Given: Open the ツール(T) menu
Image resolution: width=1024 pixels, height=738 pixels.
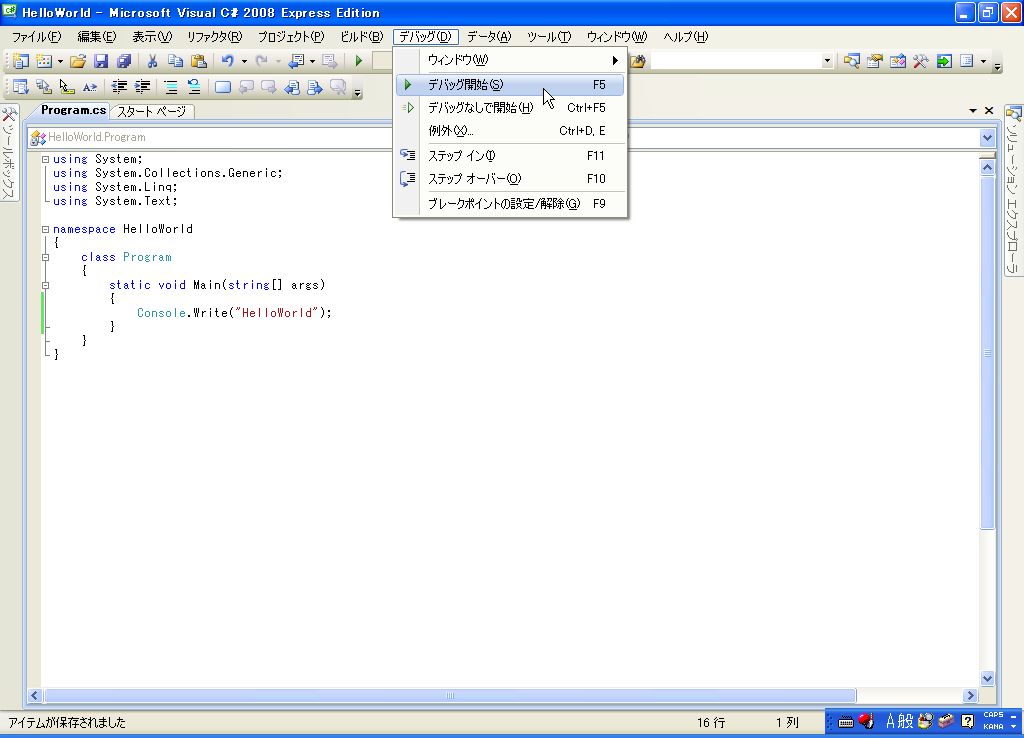Looking at the screenshot, I should (x=549, y=37).
